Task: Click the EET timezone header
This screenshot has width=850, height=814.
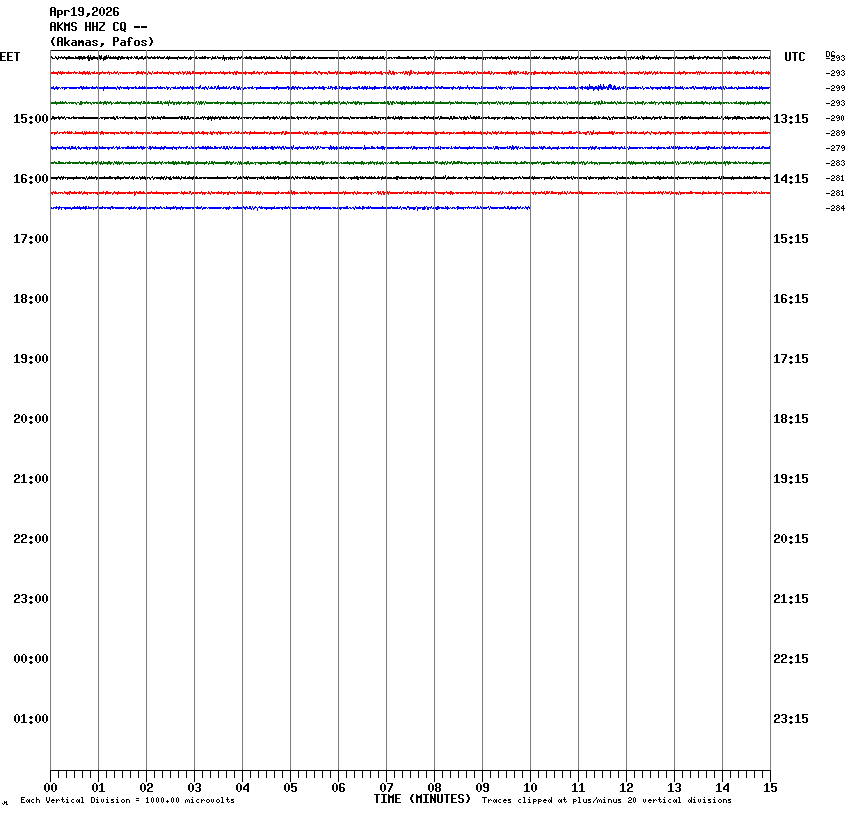Action: coord(10,57)
